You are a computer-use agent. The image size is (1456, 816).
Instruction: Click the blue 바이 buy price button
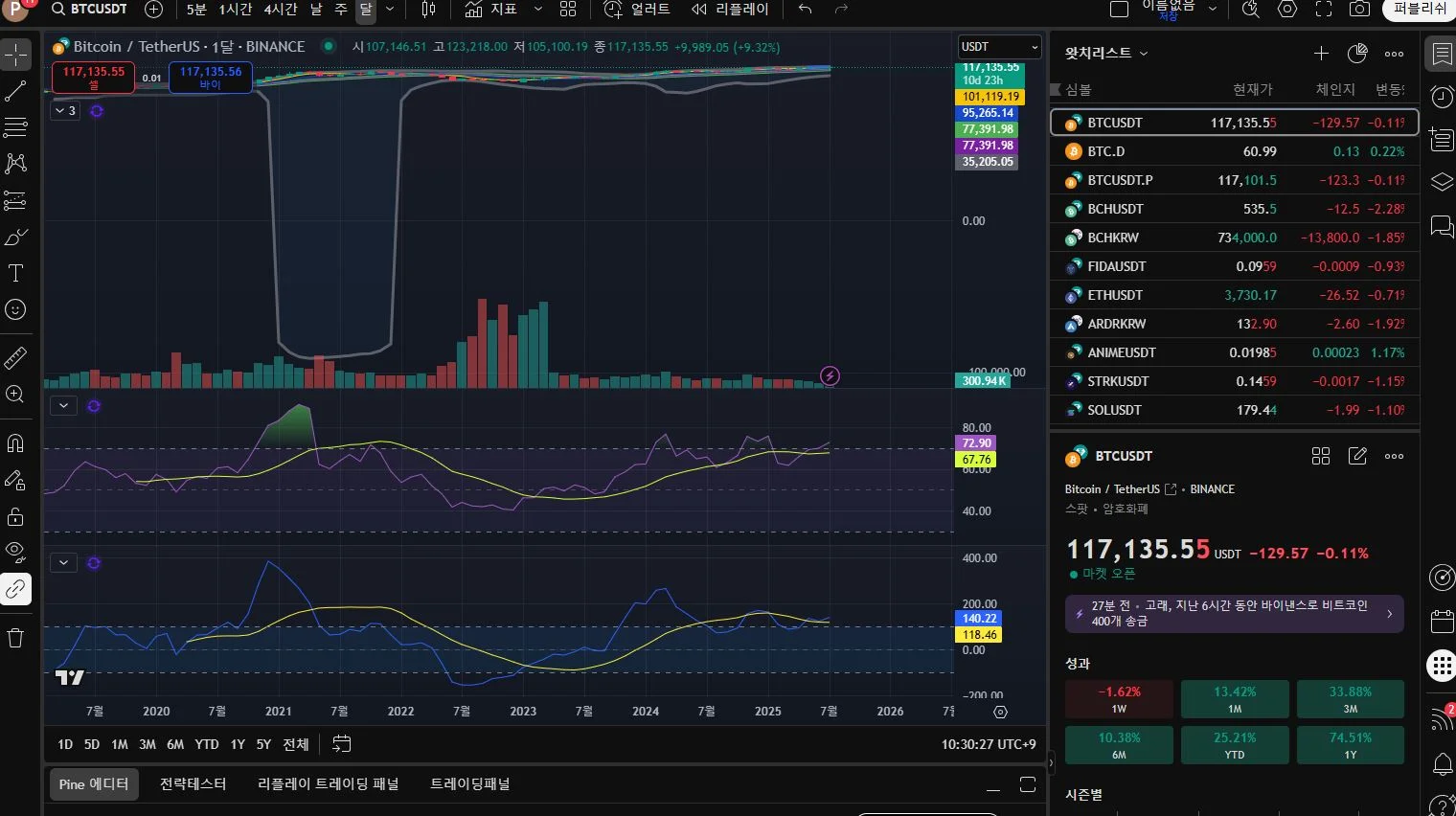click(x=211, y=78)
